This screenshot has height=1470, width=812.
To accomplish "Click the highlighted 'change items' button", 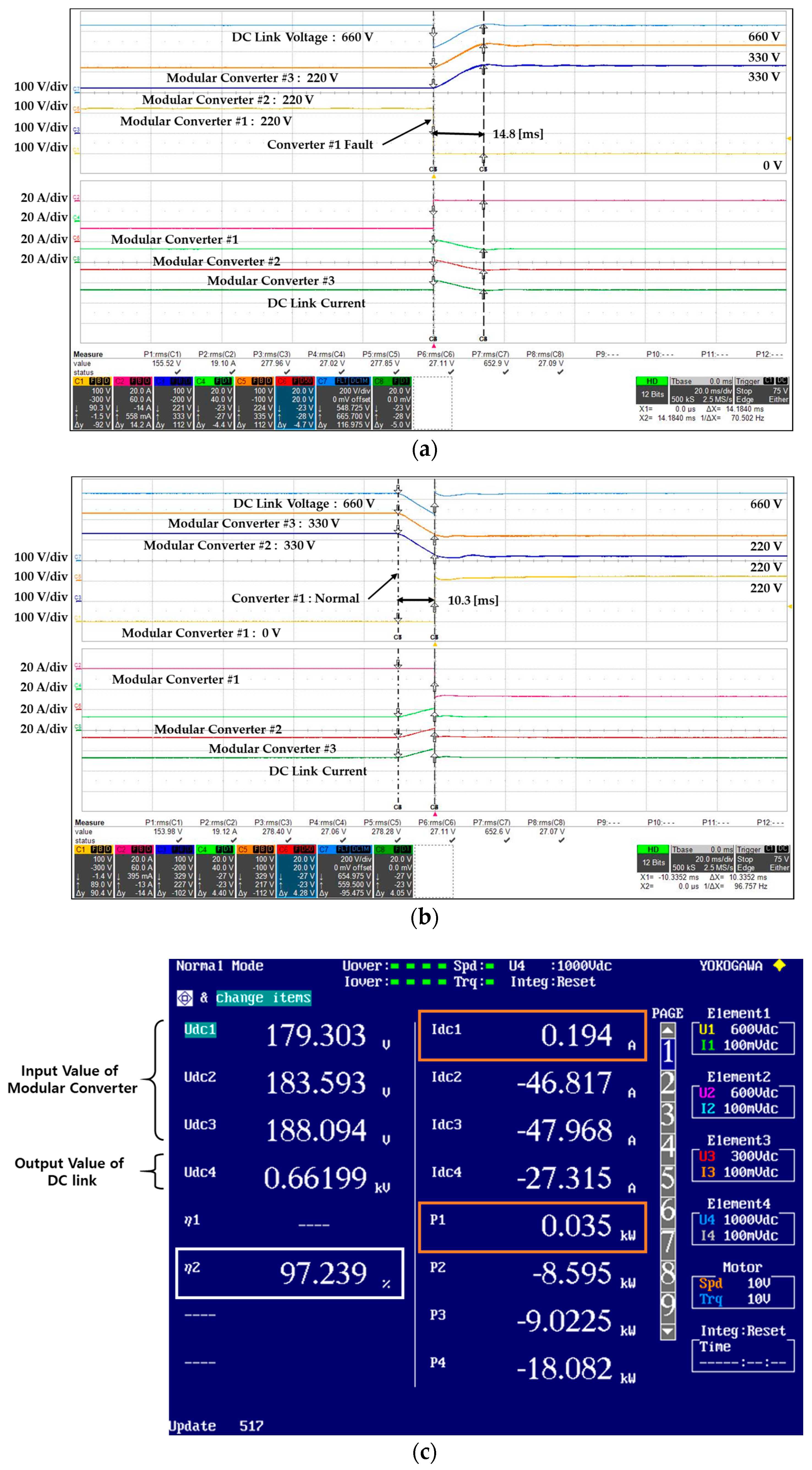I will (x=264, y=998).
